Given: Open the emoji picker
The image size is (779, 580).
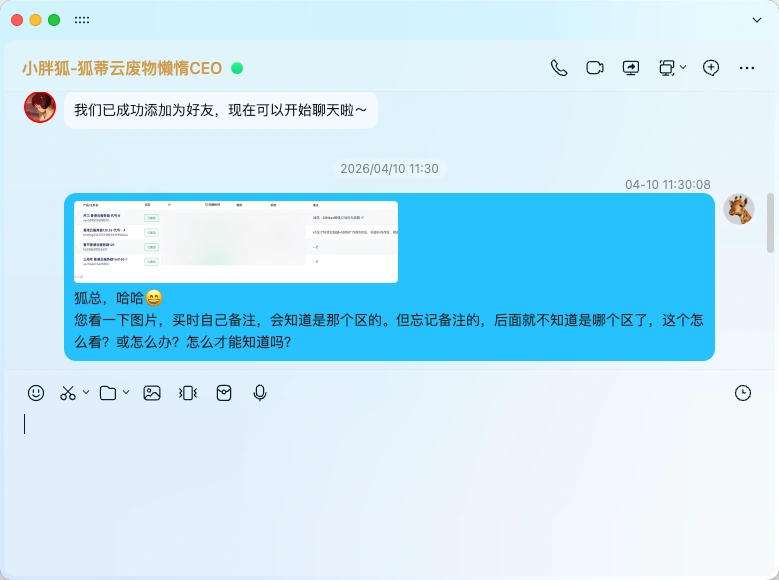Looking at the screenshot, I should pyautogui.click(x=36, y=393).
